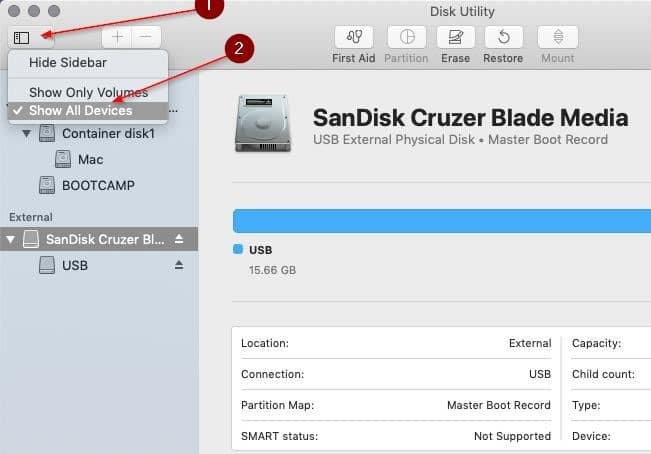Eject the SanDisk Cruzer device

coord(179,239)
